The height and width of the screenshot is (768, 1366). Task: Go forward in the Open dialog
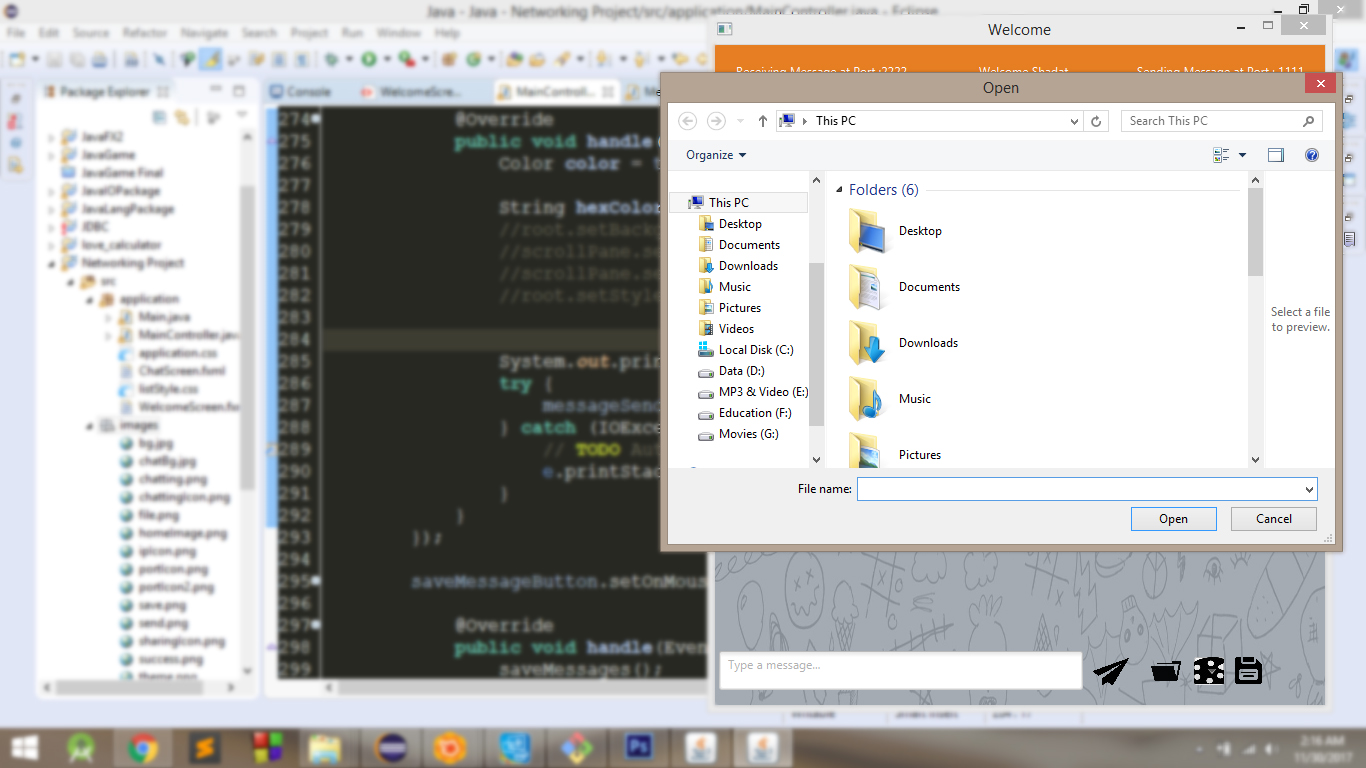(x=716, y=121)
